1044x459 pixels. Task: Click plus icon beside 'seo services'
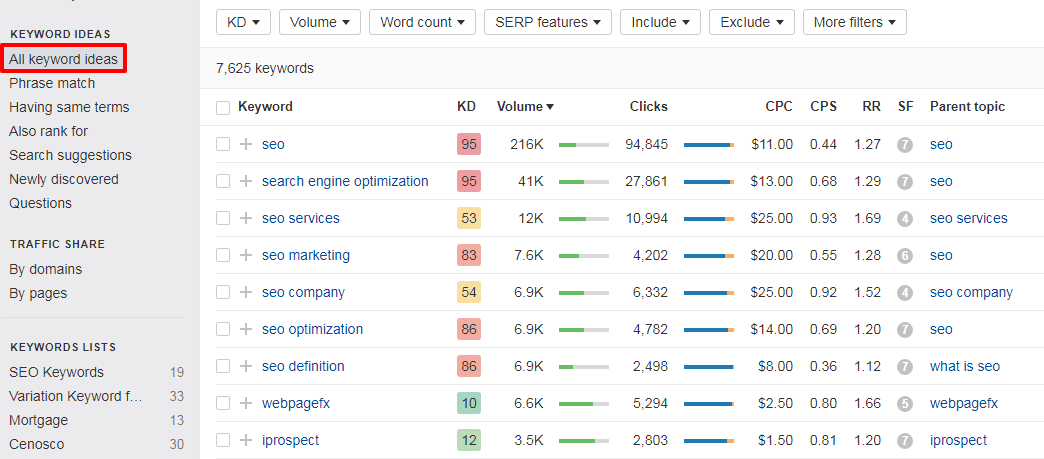coord(246,218)
